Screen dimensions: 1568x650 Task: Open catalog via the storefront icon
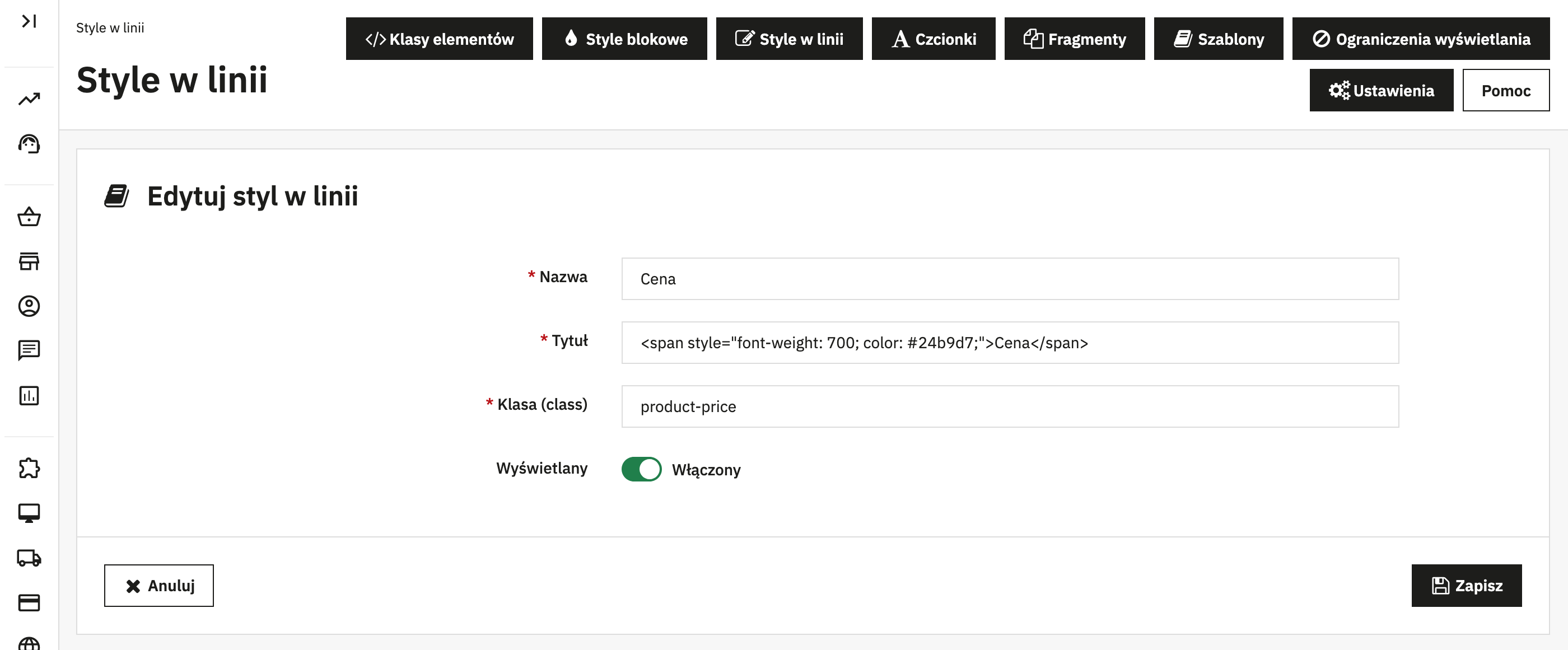29,261
